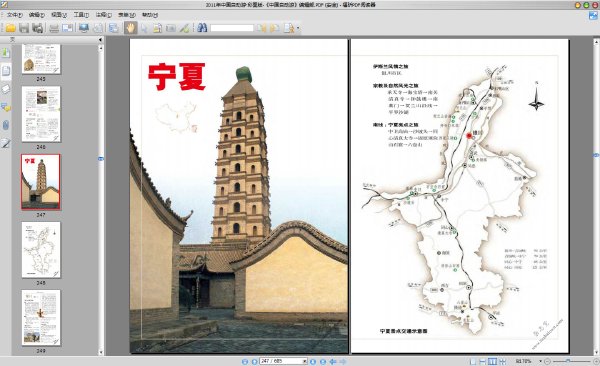Go to next page button

pos(313,361)
